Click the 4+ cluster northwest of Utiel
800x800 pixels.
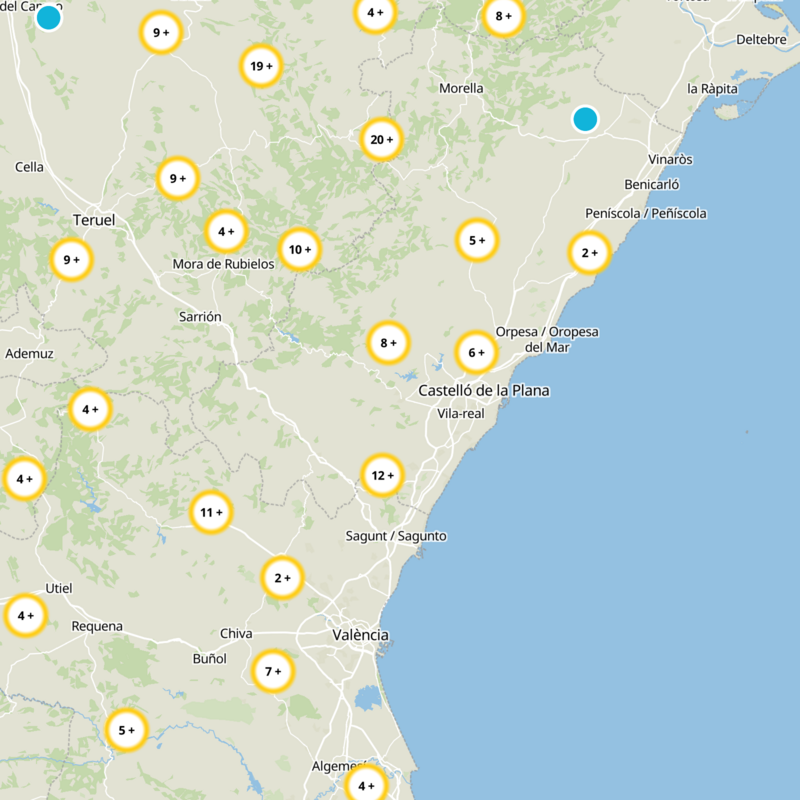pos(24,479)
